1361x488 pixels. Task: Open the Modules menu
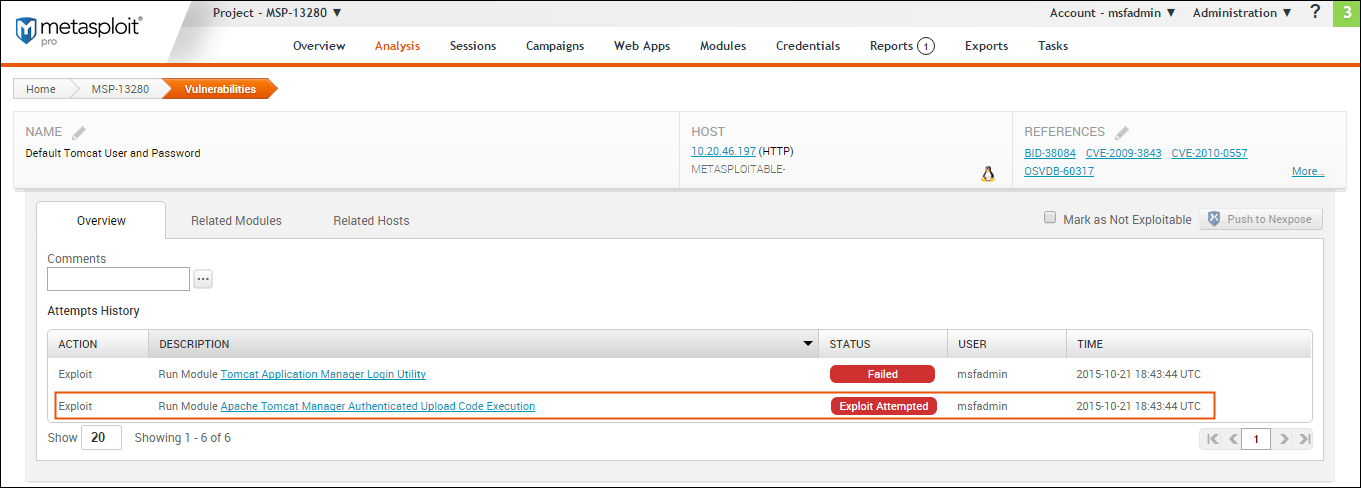point(723,46)
